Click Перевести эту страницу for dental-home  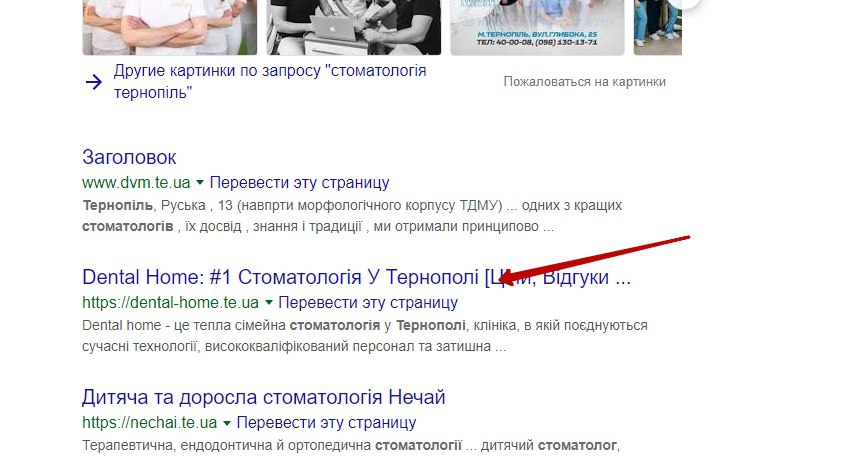pos(368,302)
